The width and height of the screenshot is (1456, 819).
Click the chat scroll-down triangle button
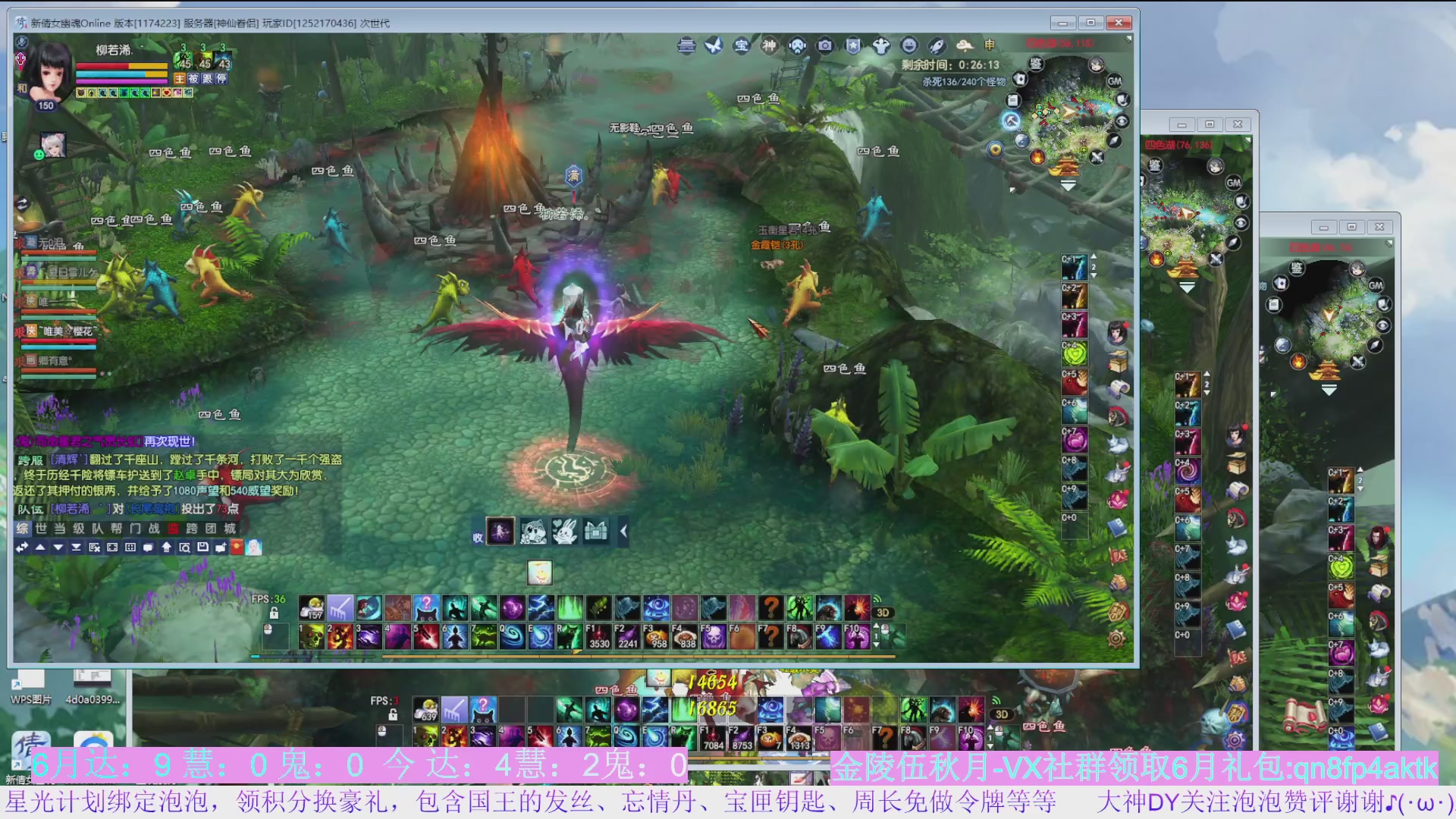click(58, 548)
